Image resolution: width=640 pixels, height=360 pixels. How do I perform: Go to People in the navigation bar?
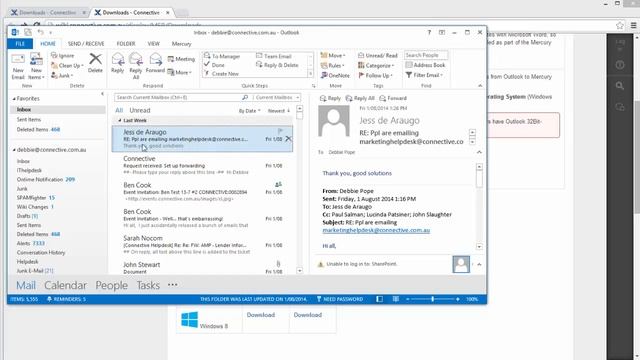pos(111,285)
